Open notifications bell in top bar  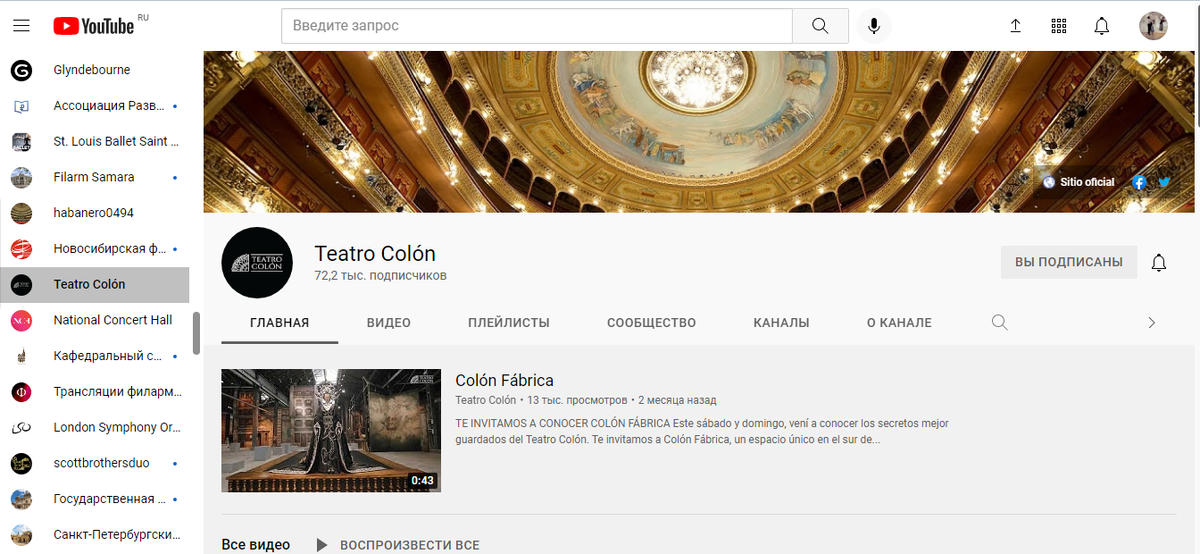(1102, 26)
